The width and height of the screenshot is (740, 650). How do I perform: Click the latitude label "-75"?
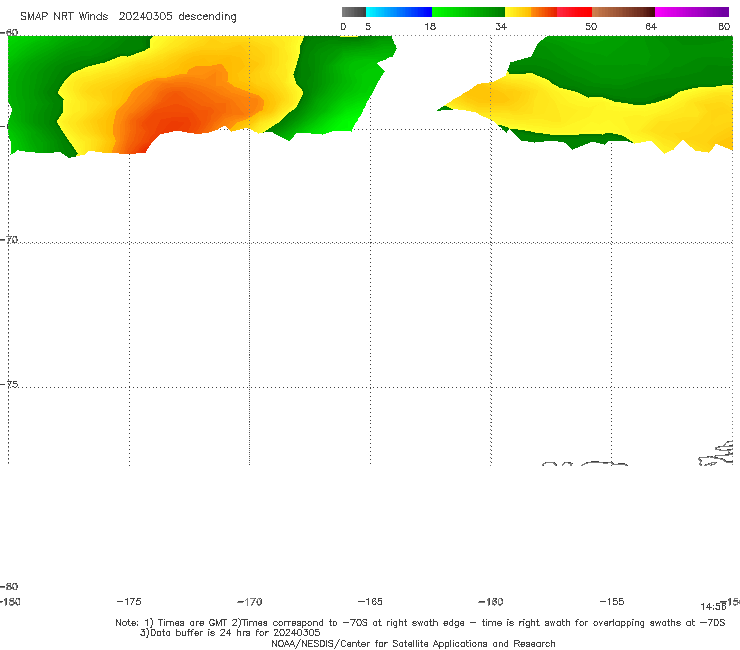pos(9,384)
